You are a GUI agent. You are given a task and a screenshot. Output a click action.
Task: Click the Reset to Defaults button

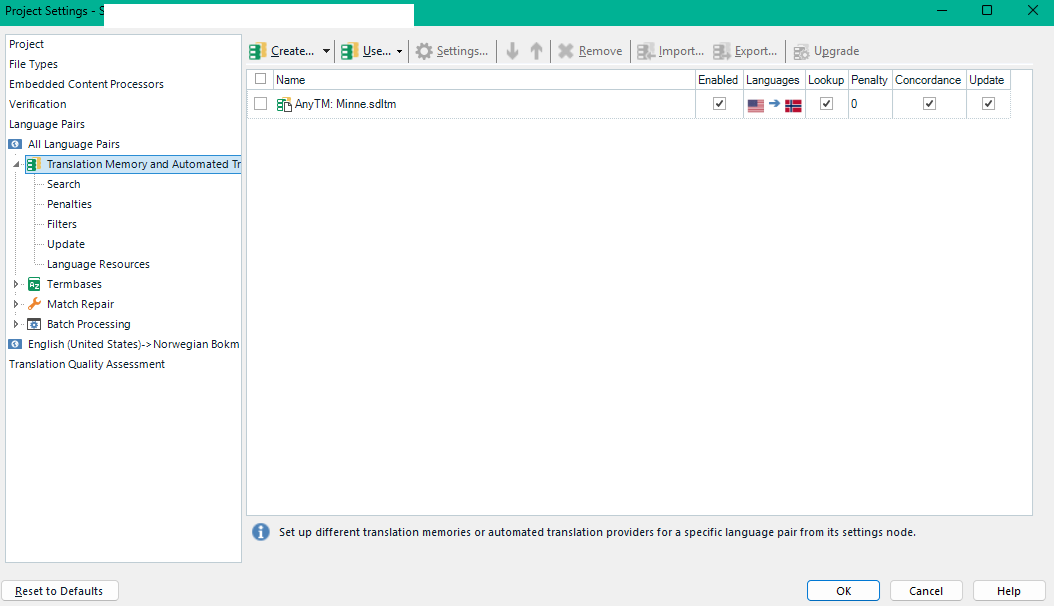tap(59, 590)
